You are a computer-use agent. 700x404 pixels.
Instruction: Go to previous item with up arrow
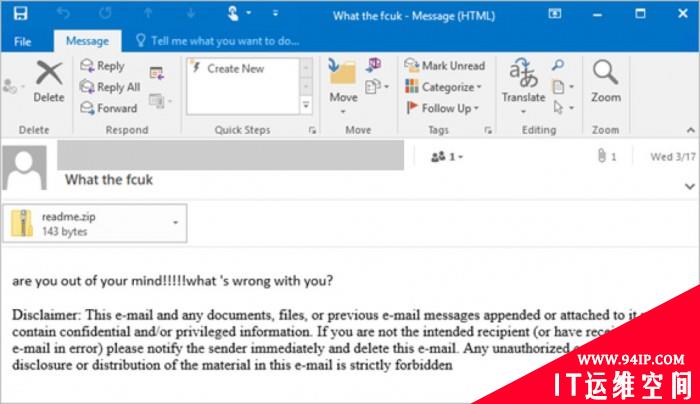(x=148, y=13)
